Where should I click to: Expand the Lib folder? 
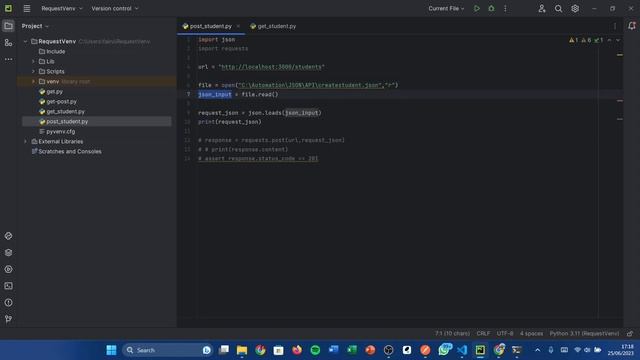(x=33, y=61)
